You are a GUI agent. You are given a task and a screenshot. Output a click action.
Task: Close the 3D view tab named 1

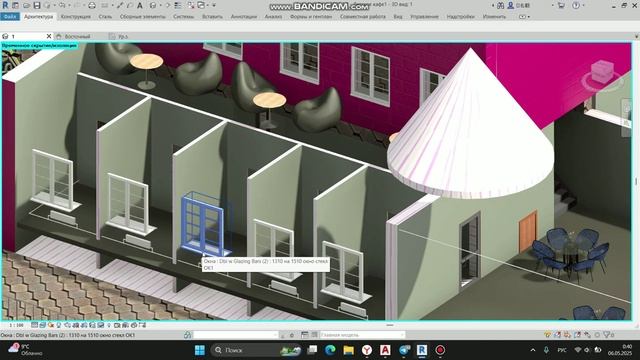(x=49, y=36)
